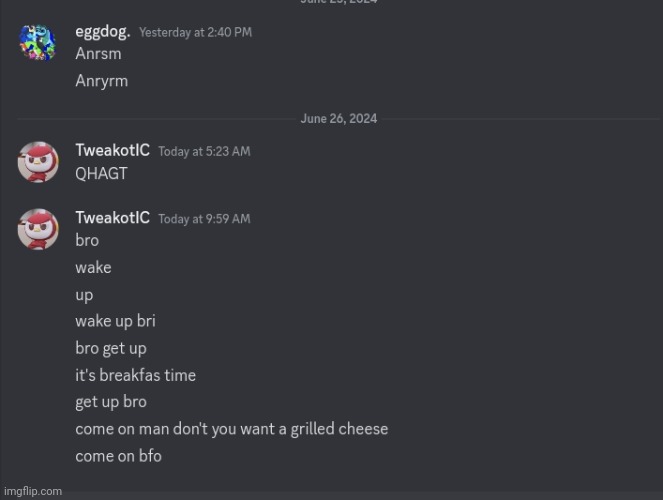The height and width of the screenshot is (500, 663).
Task: Click TweakotIC's avatar on the 9:59 AM message
Action: (x=38, y=229)
